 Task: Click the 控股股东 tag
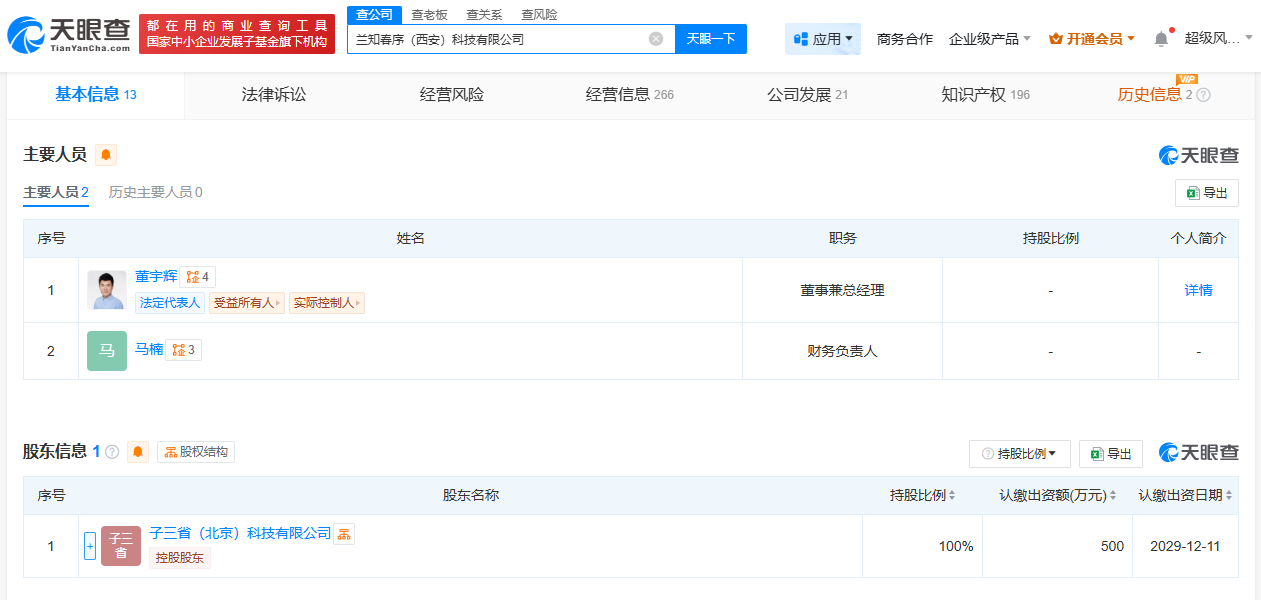(x=180, y=558)
